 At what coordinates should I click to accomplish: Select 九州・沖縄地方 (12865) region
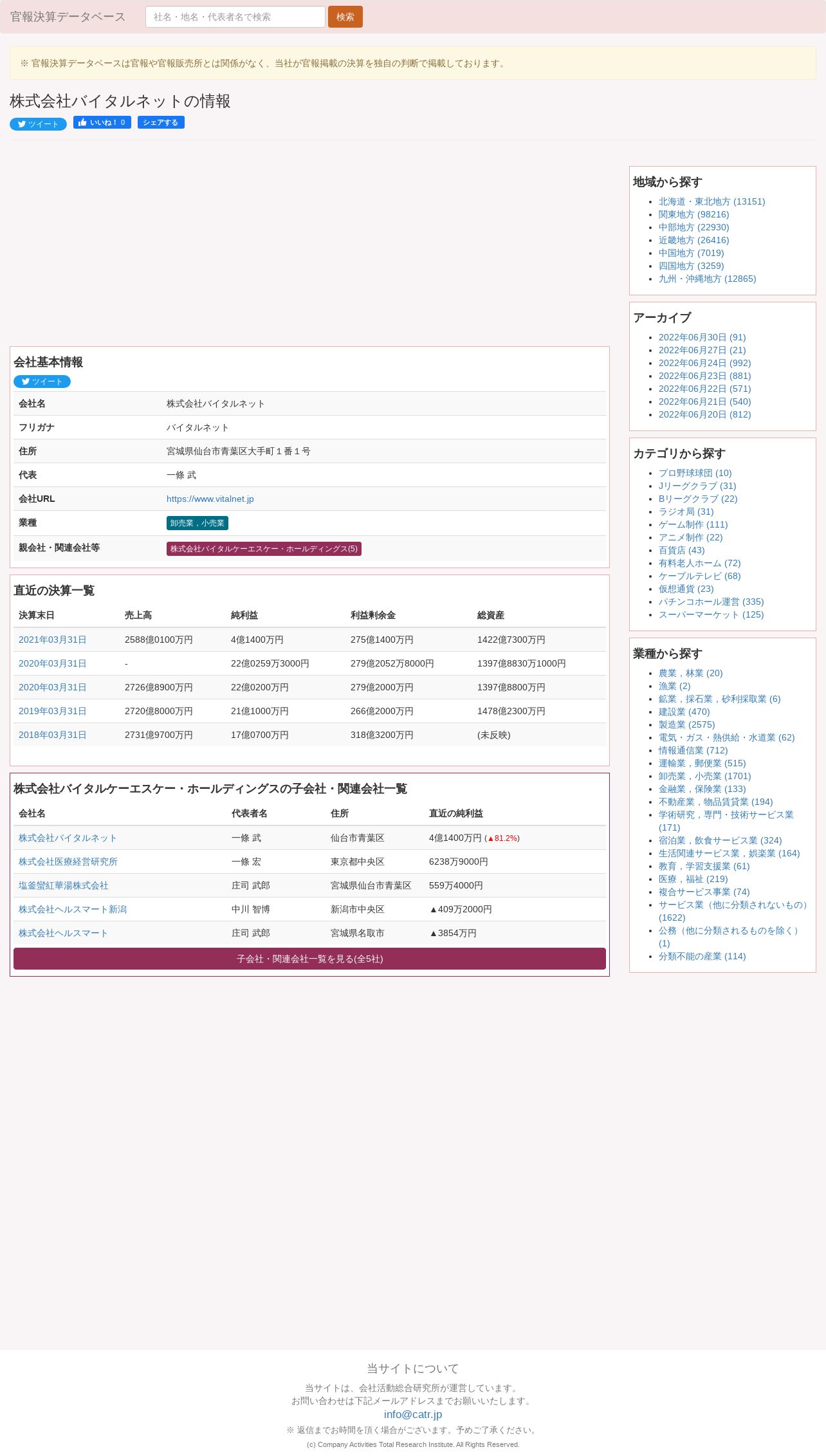pos(707,279)
